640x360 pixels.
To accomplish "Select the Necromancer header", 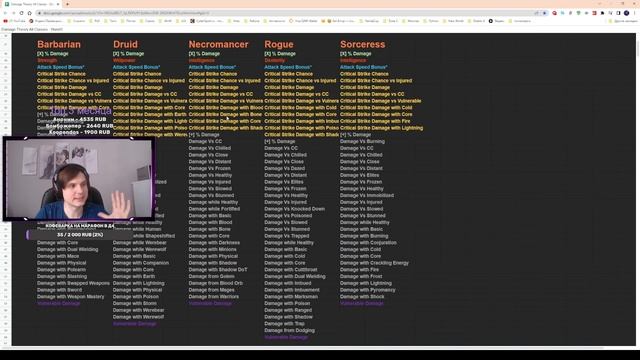I will click(218, 44).
